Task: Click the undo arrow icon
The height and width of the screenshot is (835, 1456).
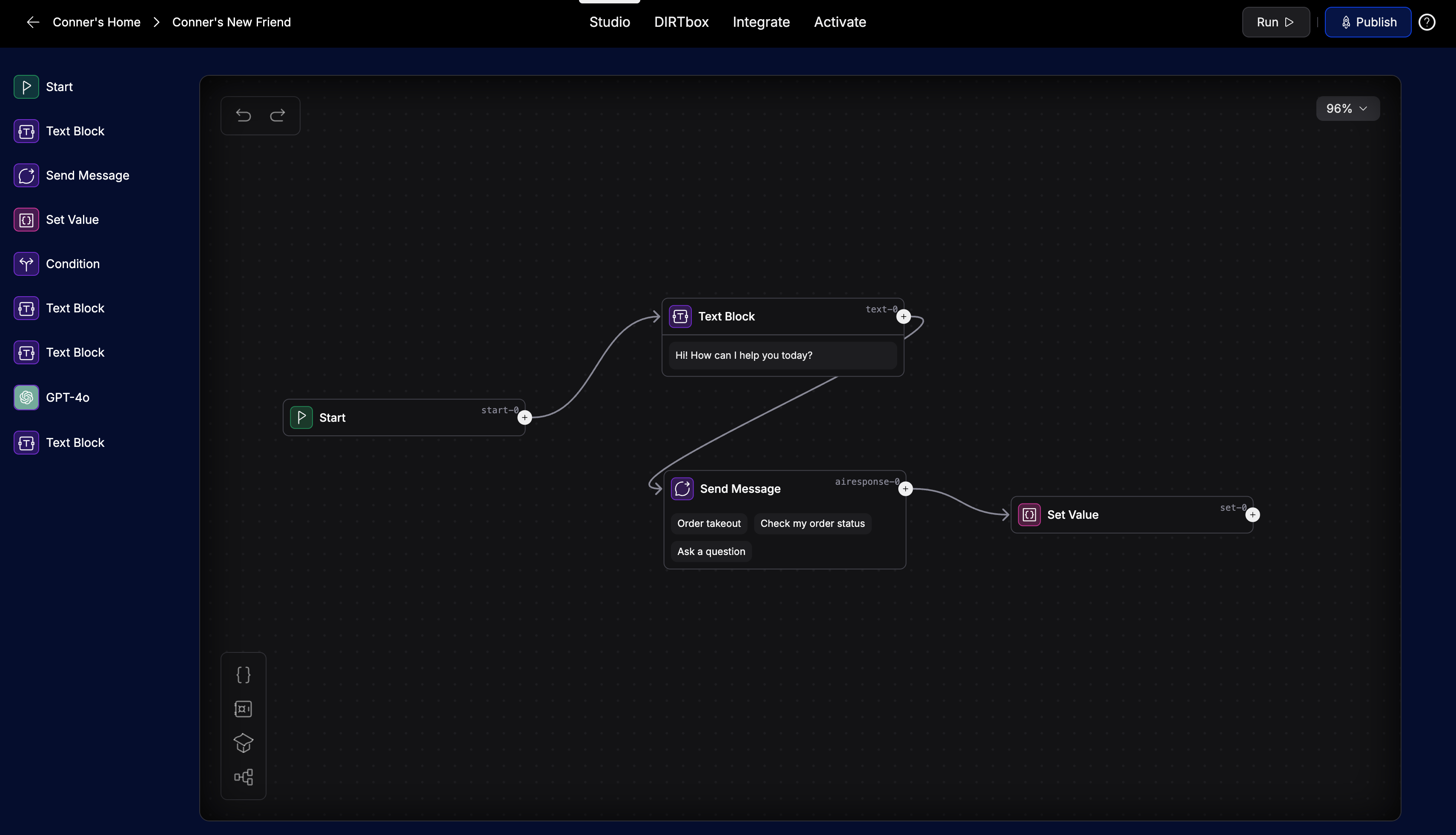Action: (x=243, y=116)
